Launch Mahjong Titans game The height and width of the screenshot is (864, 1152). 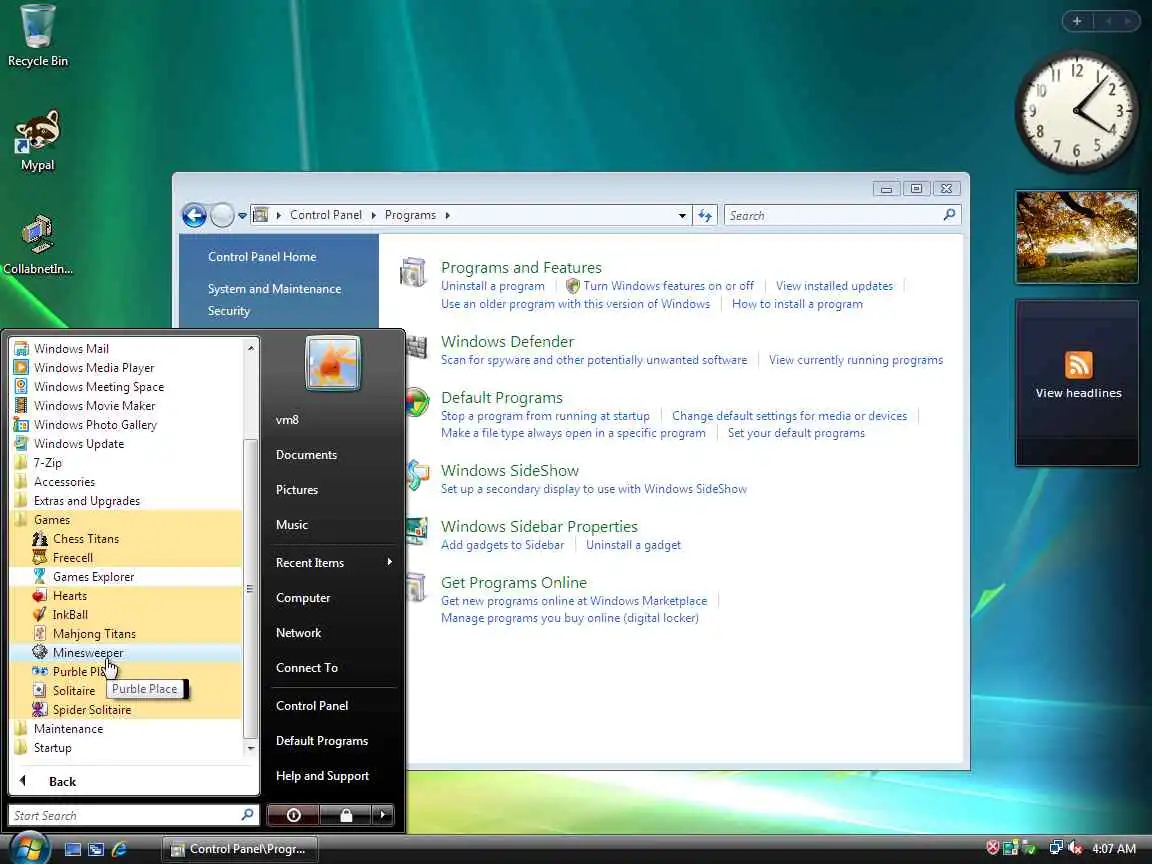94,634
